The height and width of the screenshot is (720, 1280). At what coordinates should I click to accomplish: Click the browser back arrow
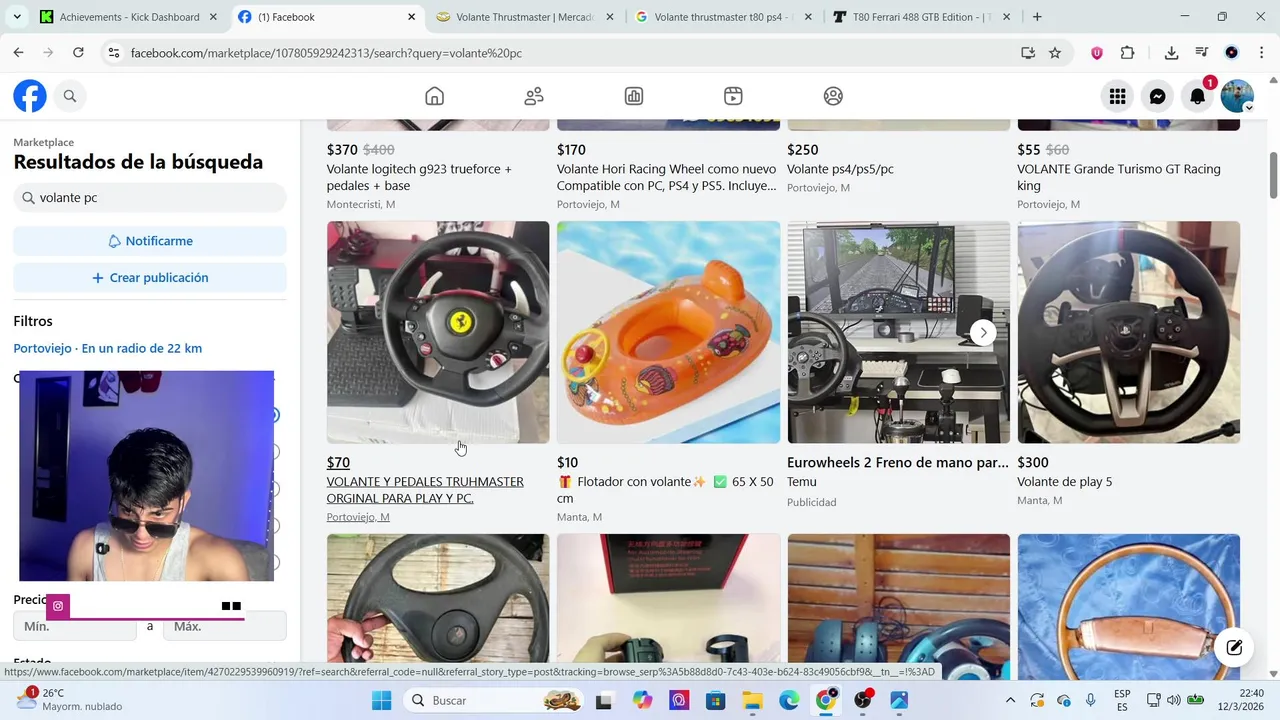click(x=18, y=53)
